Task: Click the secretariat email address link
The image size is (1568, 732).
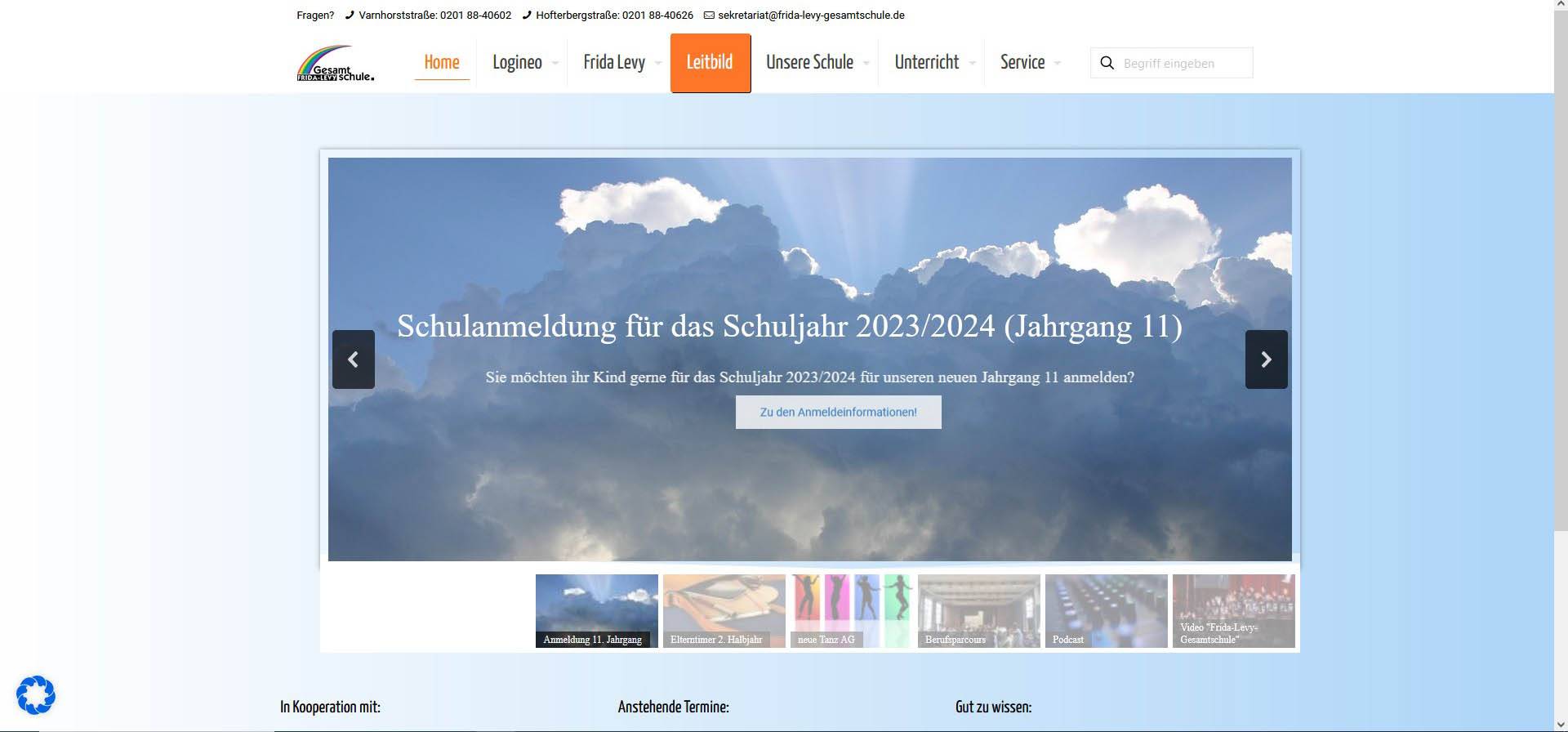Action: 811,16
